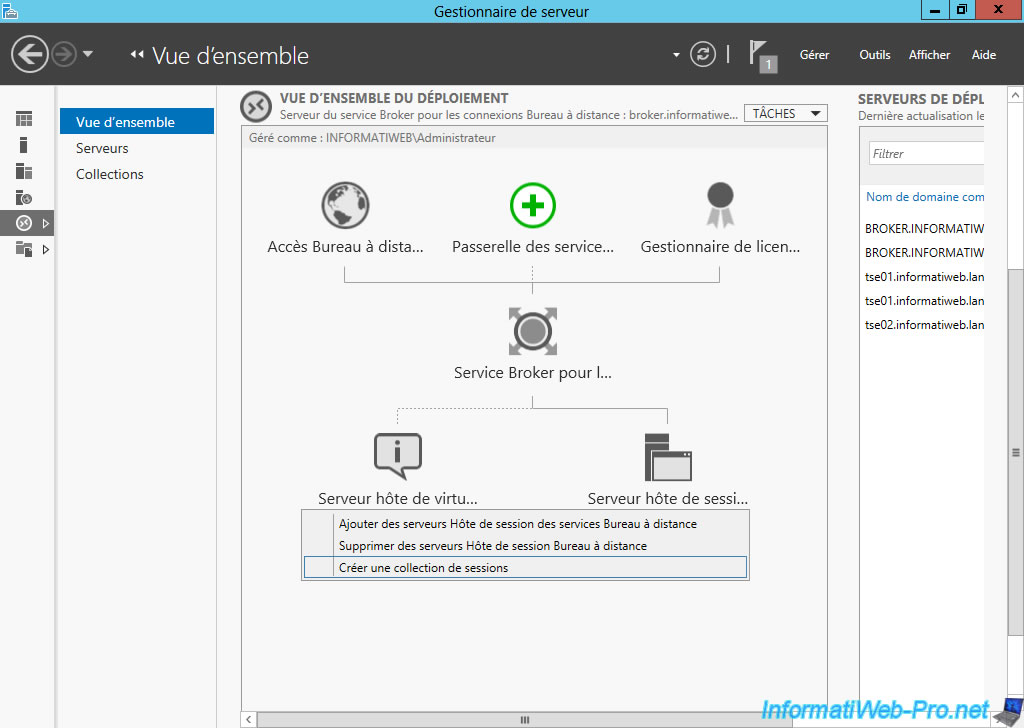Open the Outils menu
The height and width of the screenshot is (728, 1024).
point(874,55)
